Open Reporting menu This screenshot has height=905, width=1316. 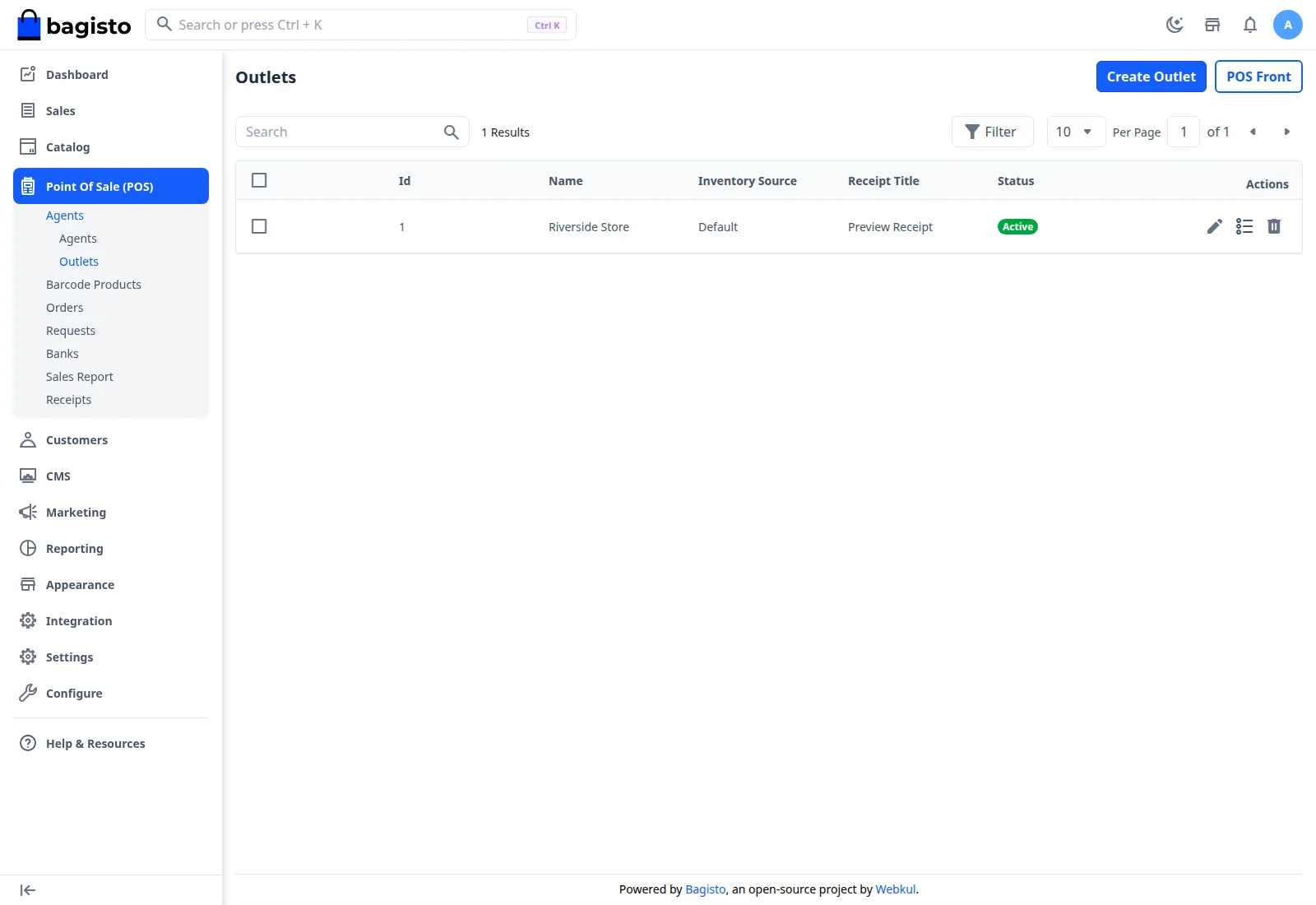111,548
